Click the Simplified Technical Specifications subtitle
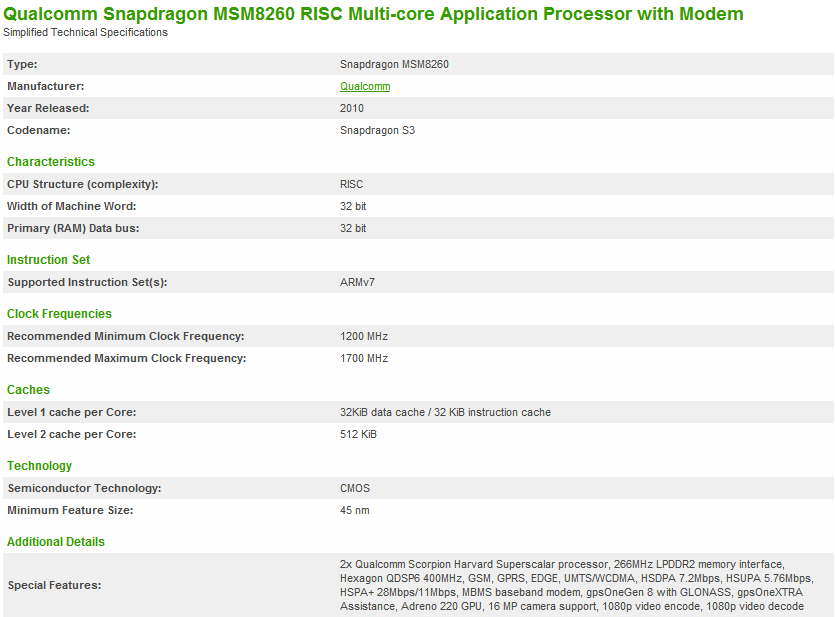835x617 pixels. 86,32
